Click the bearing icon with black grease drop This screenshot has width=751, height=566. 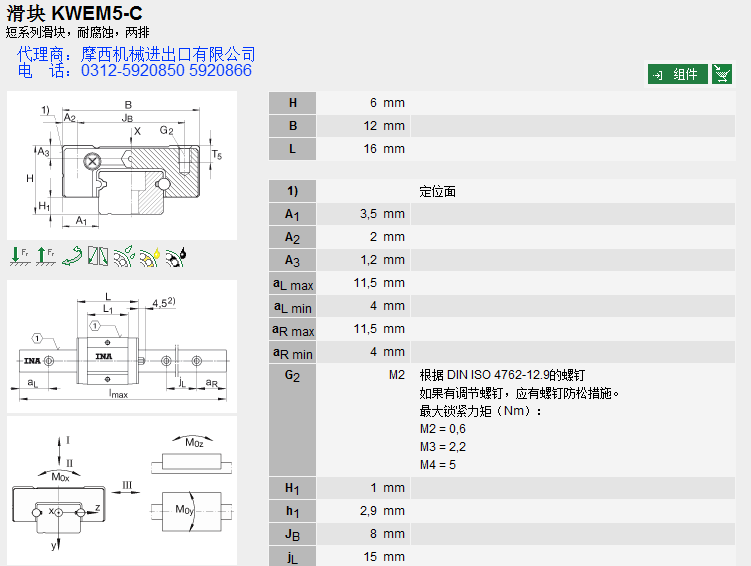(x=176, y=256)
